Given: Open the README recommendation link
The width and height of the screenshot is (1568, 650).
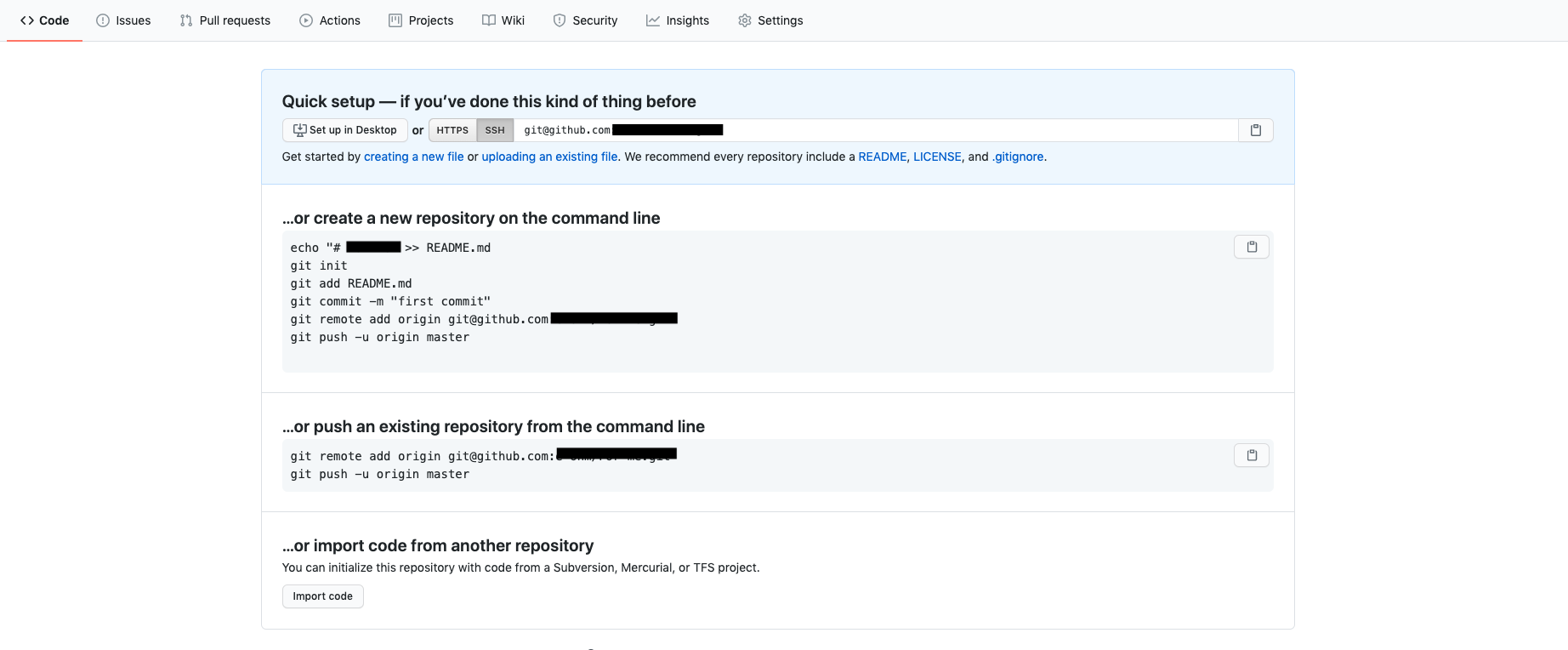Looking at the screenshot, I should click(883, 157).
